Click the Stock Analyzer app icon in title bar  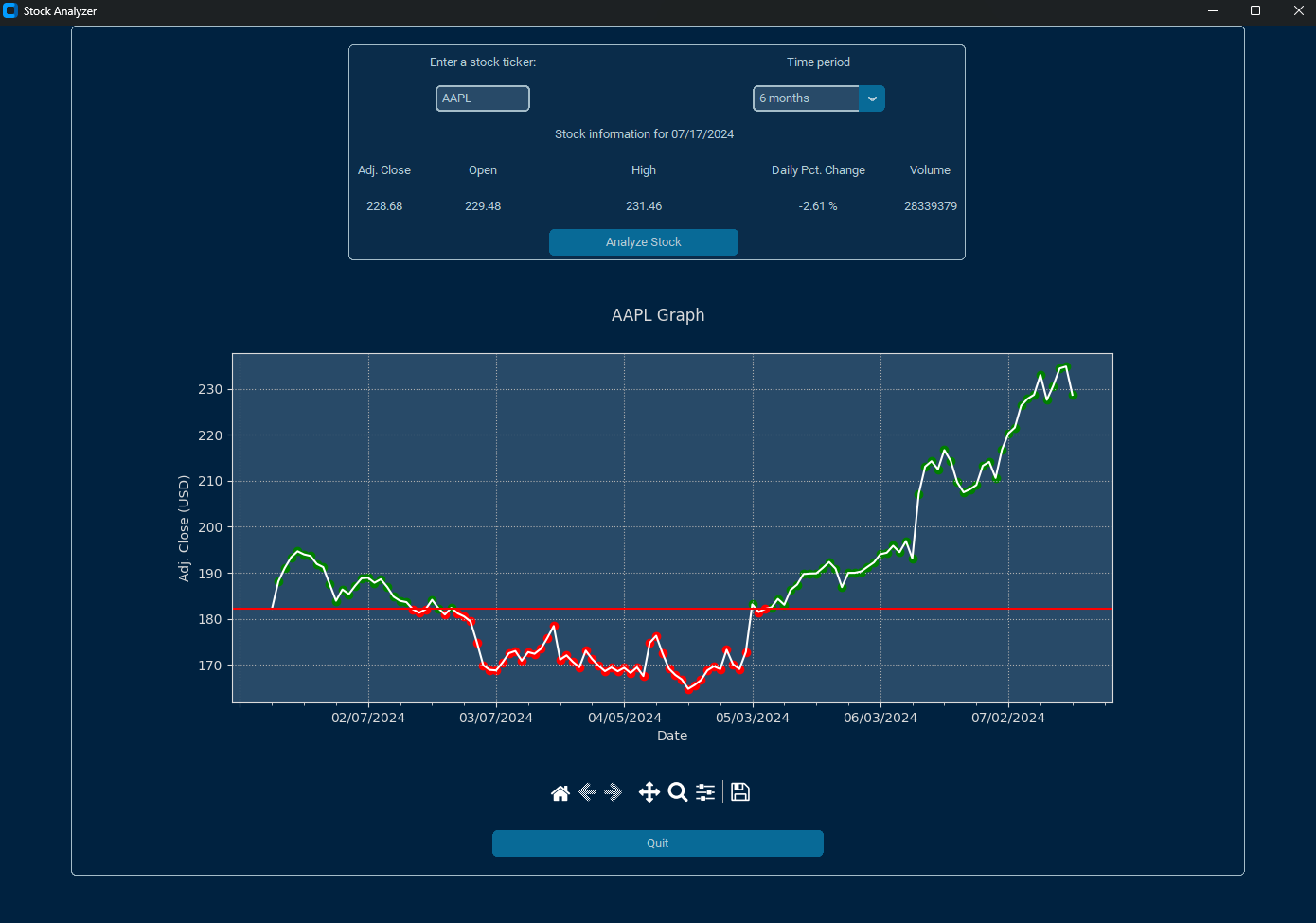coord(10,10)
